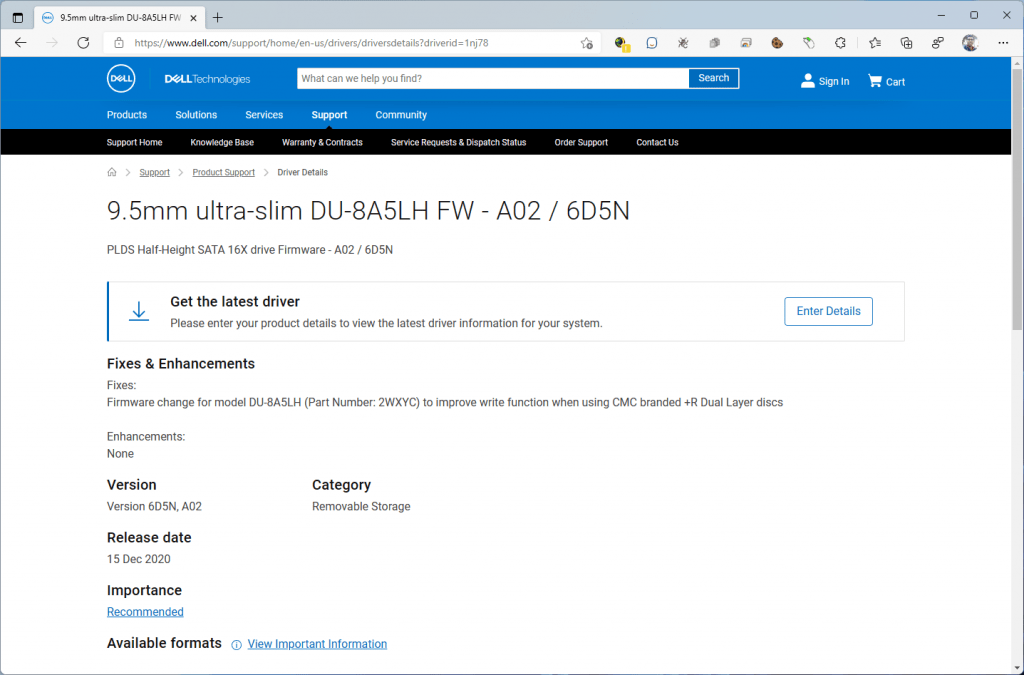Click the breadcrumb home icon
This screenshot has width=1024, height=675.
[x=112, y=172]
